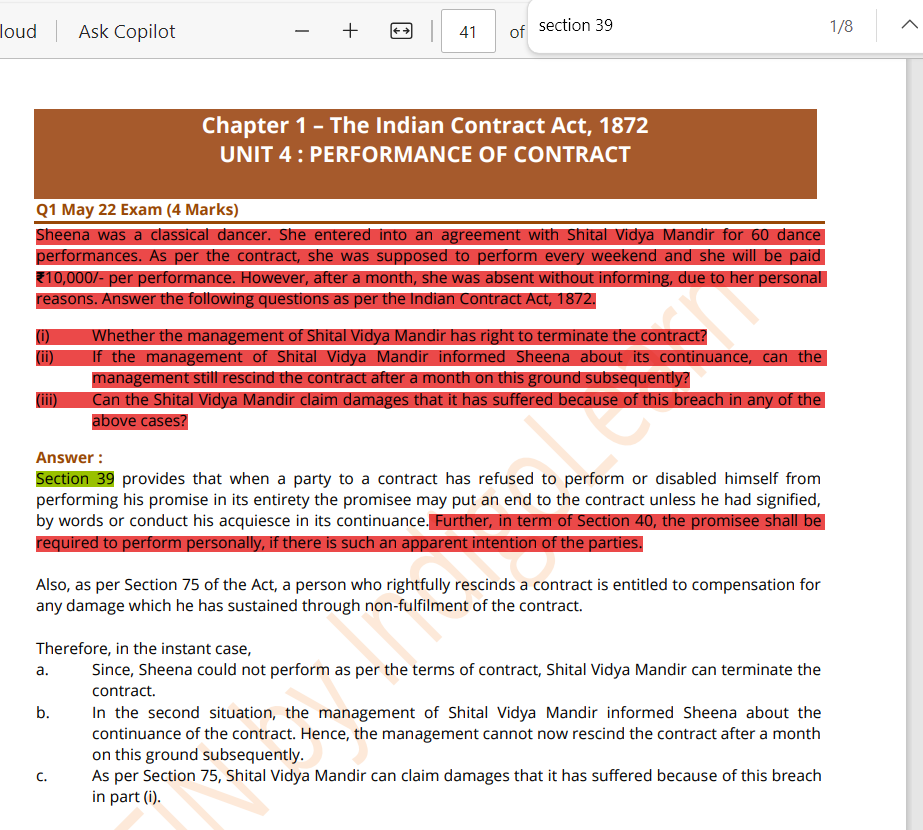This screenshot has height=830, width=923.
Task: Click the zoom in plus icon
Action: (350, 31)
